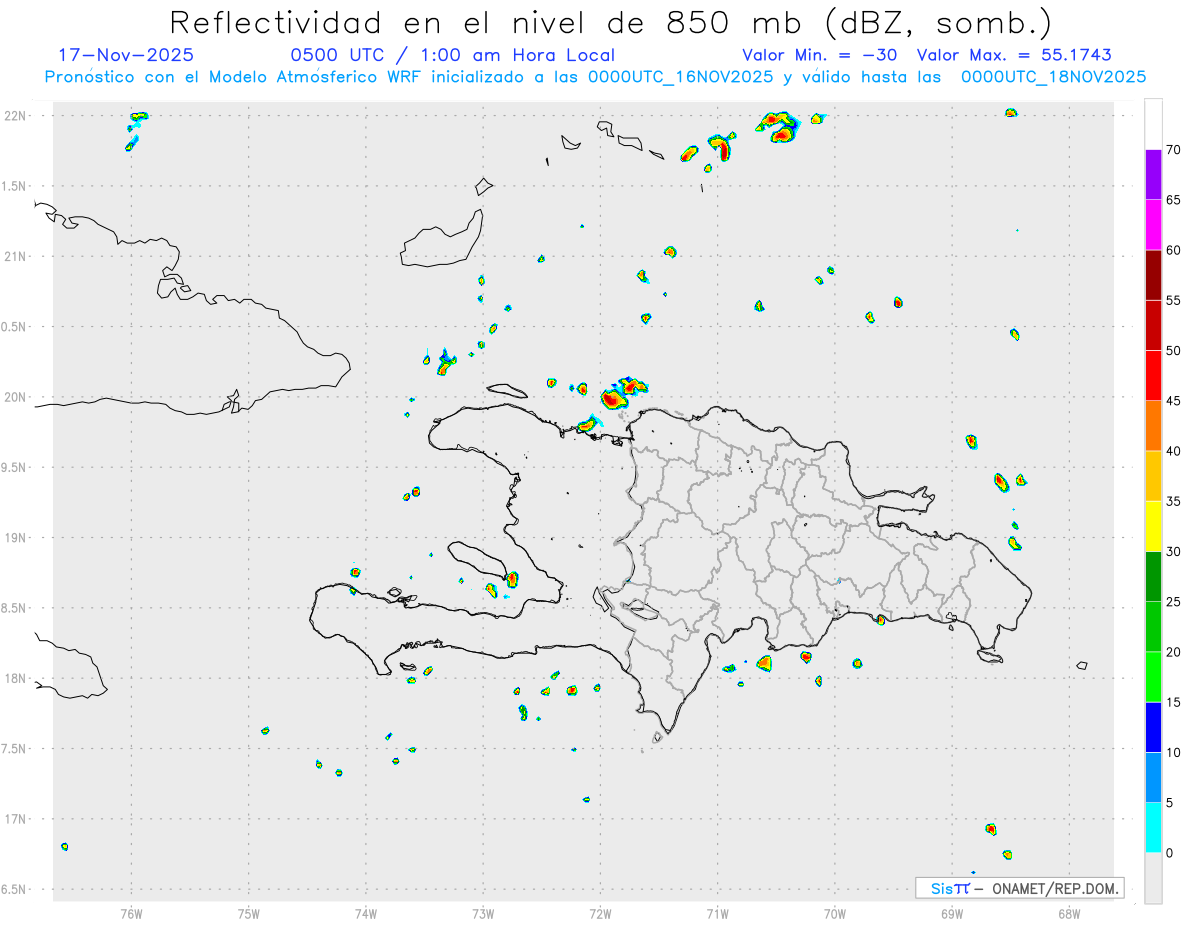Viewport: 1200px width, 927px height.
Task: Click the colorbar tick label '10'
Action: (x=1174, y=753)
